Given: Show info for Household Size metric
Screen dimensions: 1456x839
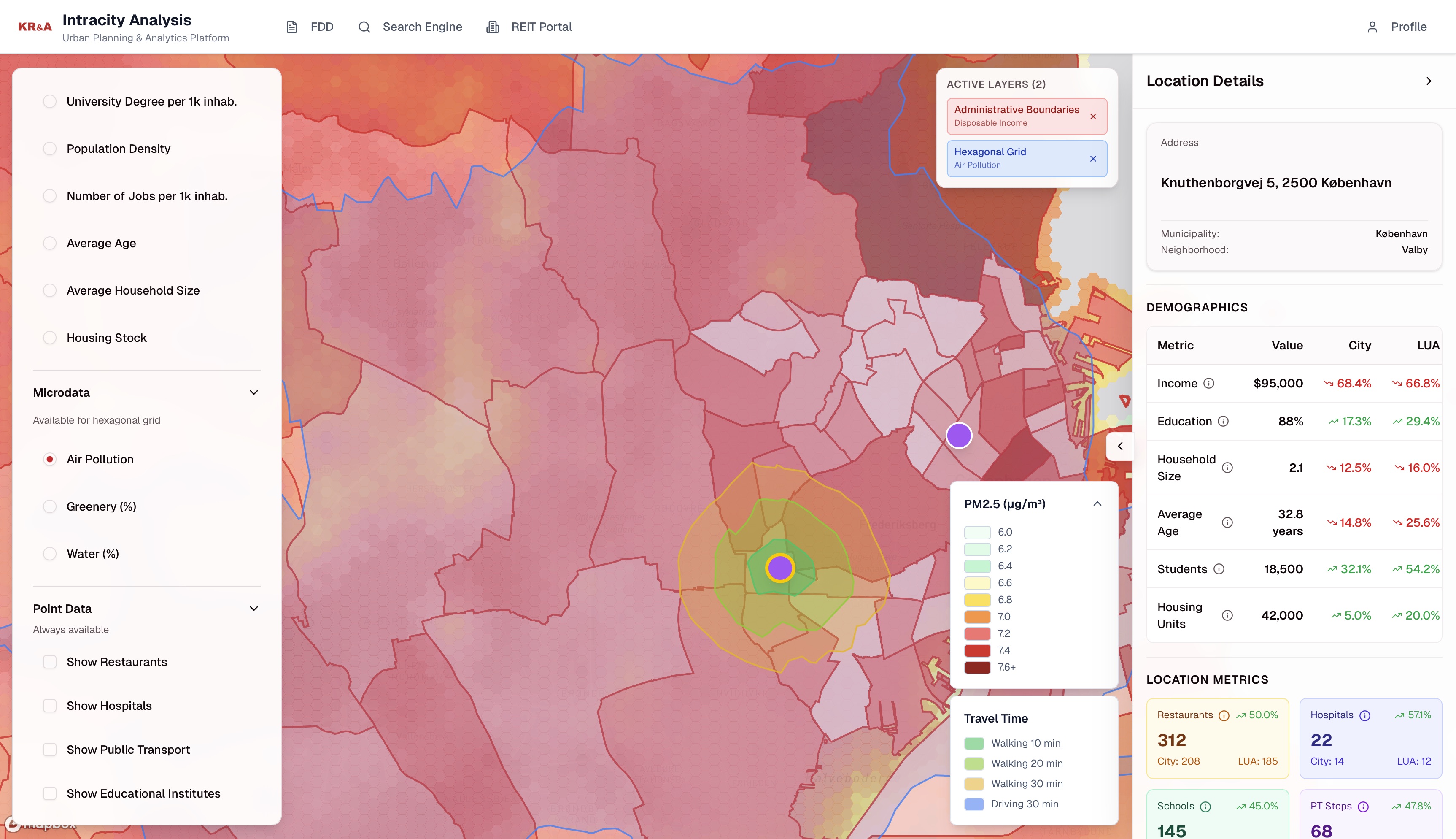Looking at the screenshot, I should tap(1227, 467).
